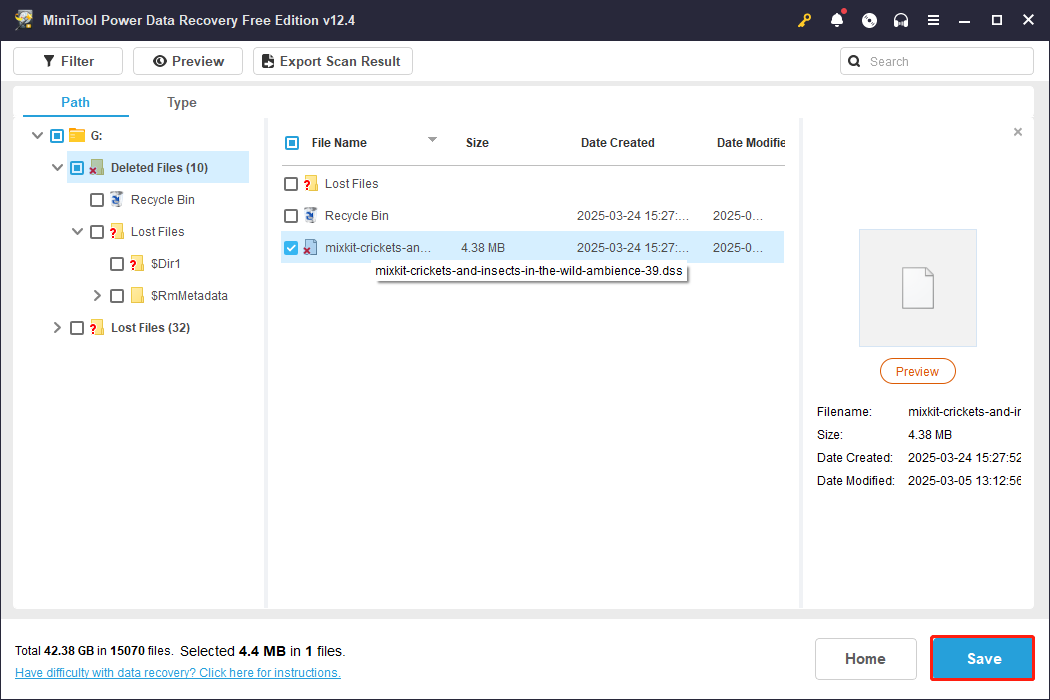1050x700 pixels.
Task: Check the Lost Files (32) checkbox
Action: [77, 328]
